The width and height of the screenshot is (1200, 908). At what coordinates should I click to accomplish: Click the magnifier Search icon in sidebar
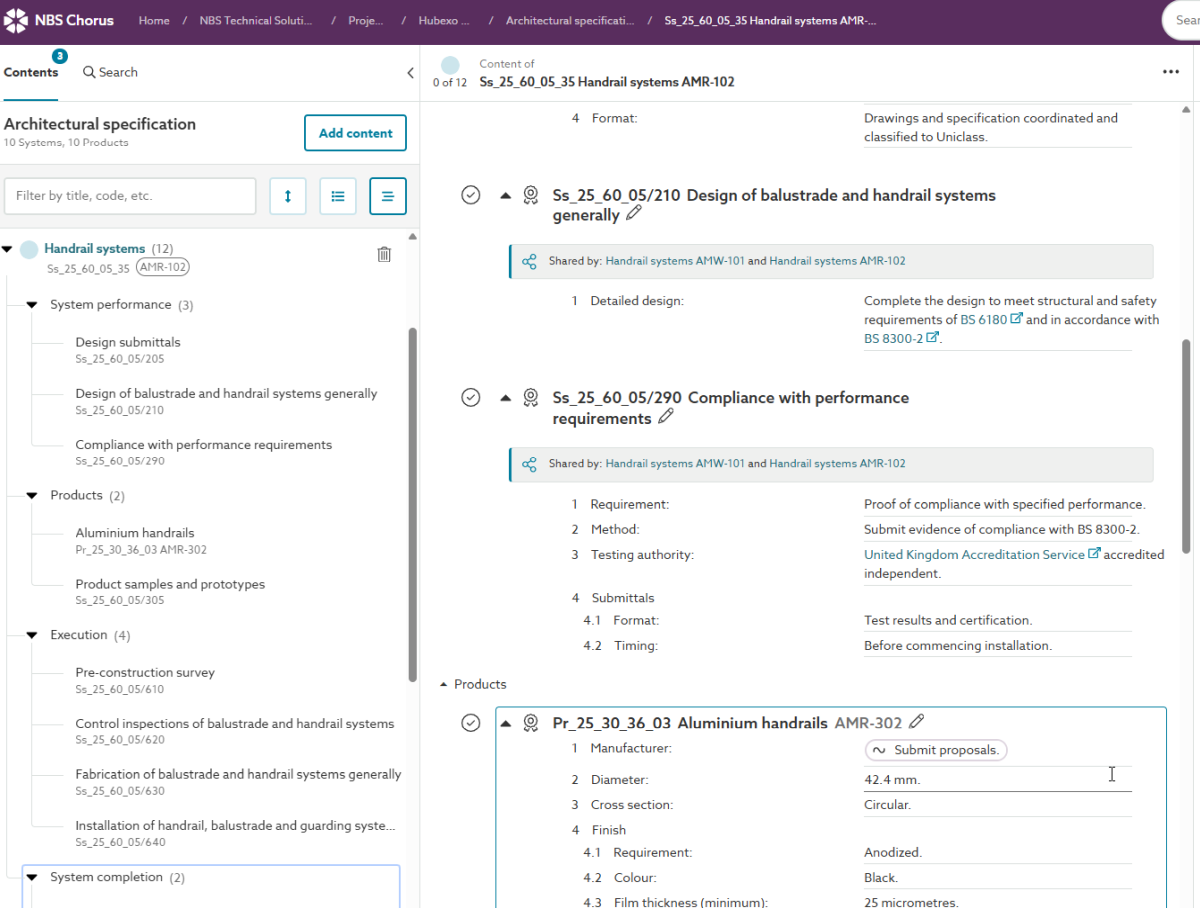89,72
